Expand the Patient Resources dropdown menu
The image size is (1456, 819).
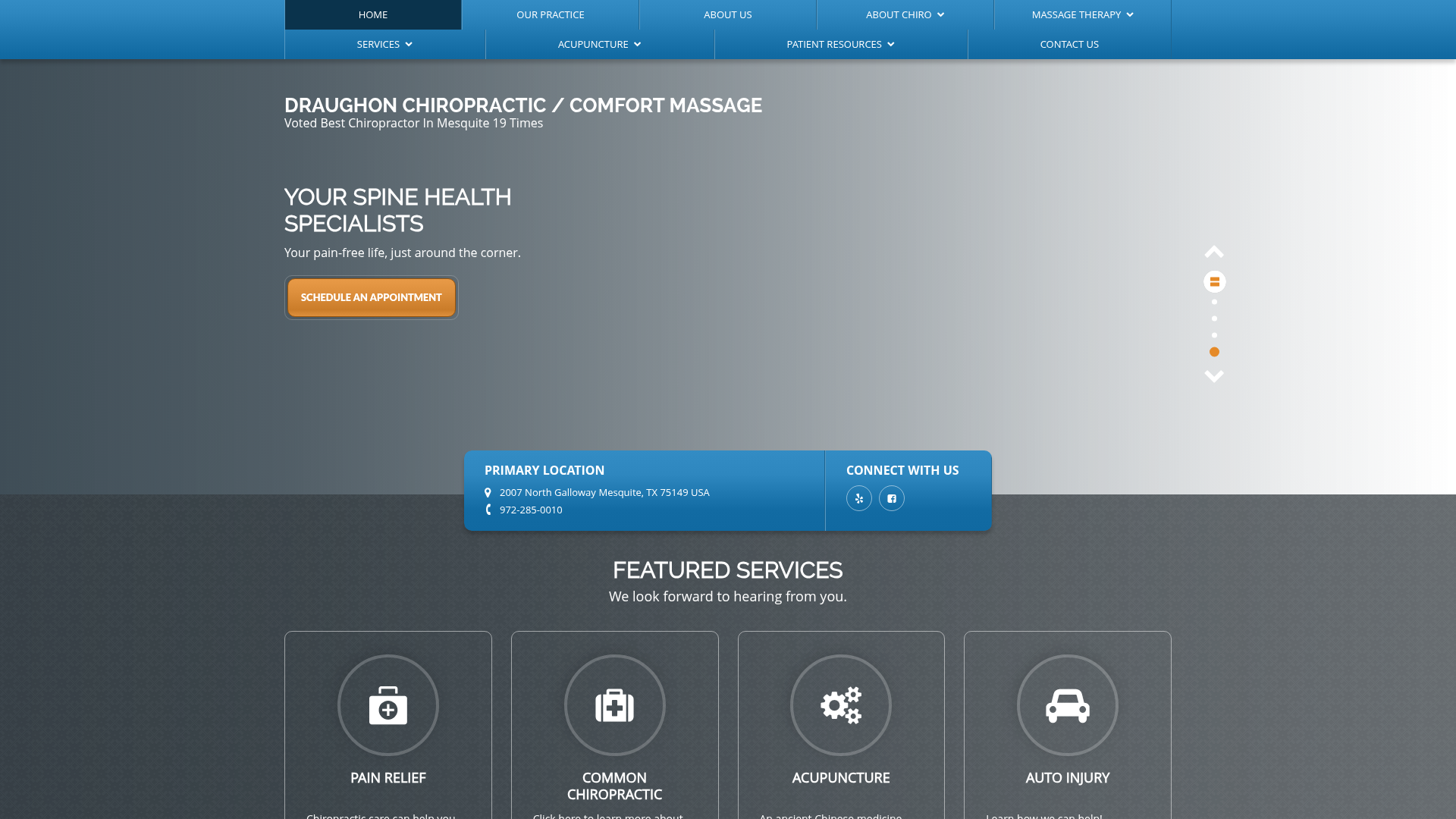point(840,44)
